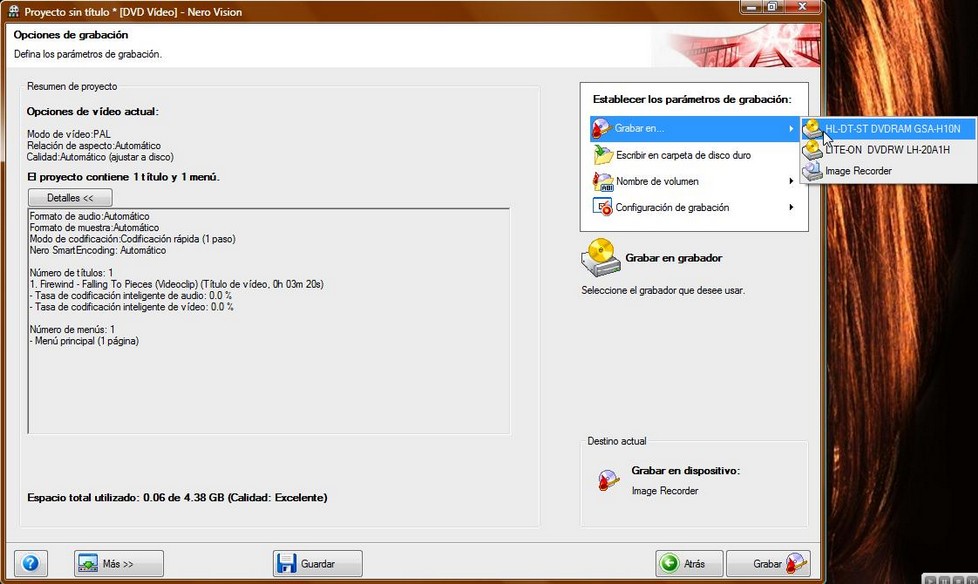This screenshot has width=978, height=584.
Task: Open help with the question mark button
Action: pyautogui.click(x=31, y=563)
